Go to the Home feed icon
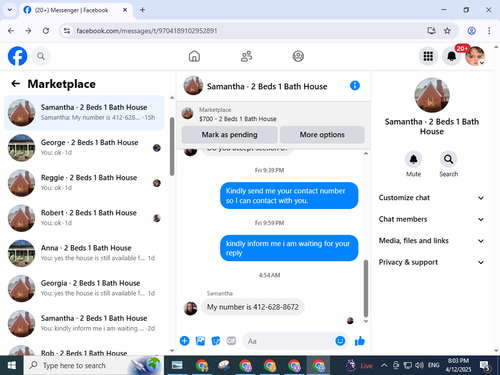Image resolution: width=500 pixels, height=375 pixels. pyautogui.click(x=194, y=56)
